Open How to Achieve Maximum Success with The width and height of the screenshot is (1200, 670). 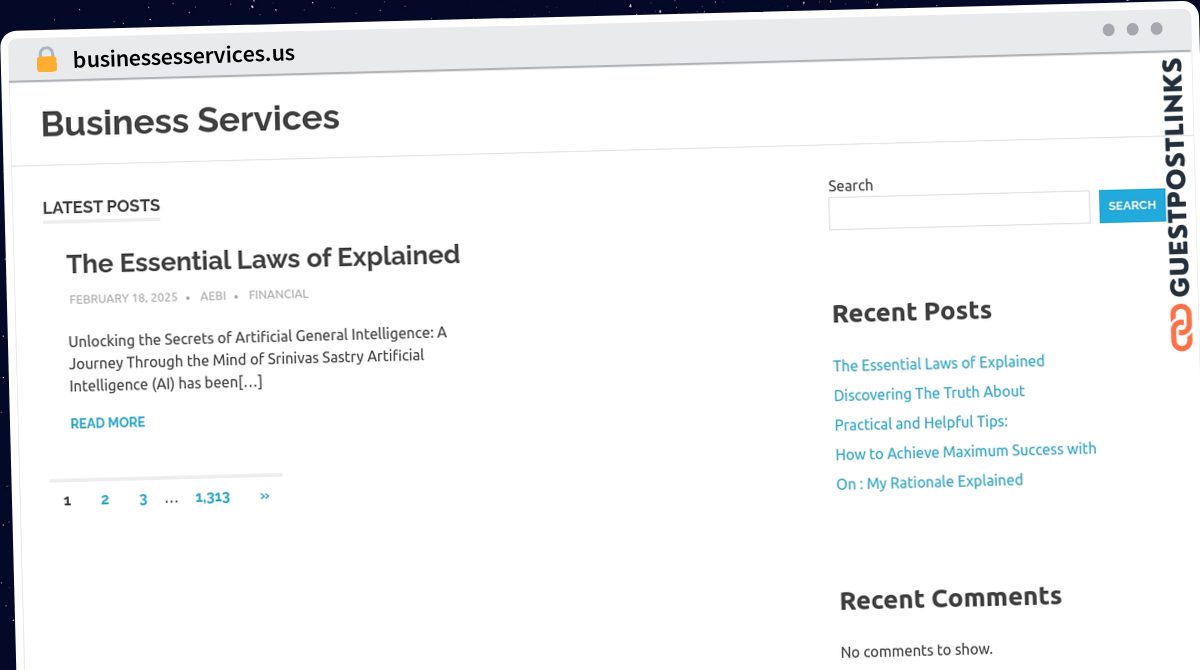pyautogui.click(x=966, y=451)
